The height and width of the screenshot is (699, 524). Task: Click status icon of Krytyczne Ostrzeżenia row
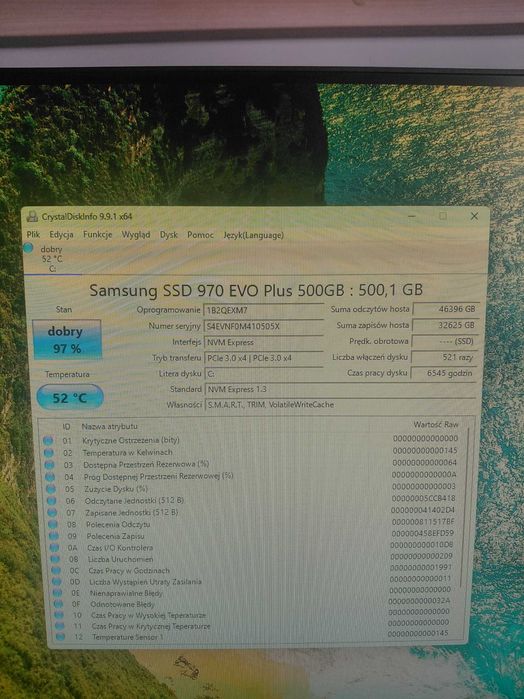point(48,440)
